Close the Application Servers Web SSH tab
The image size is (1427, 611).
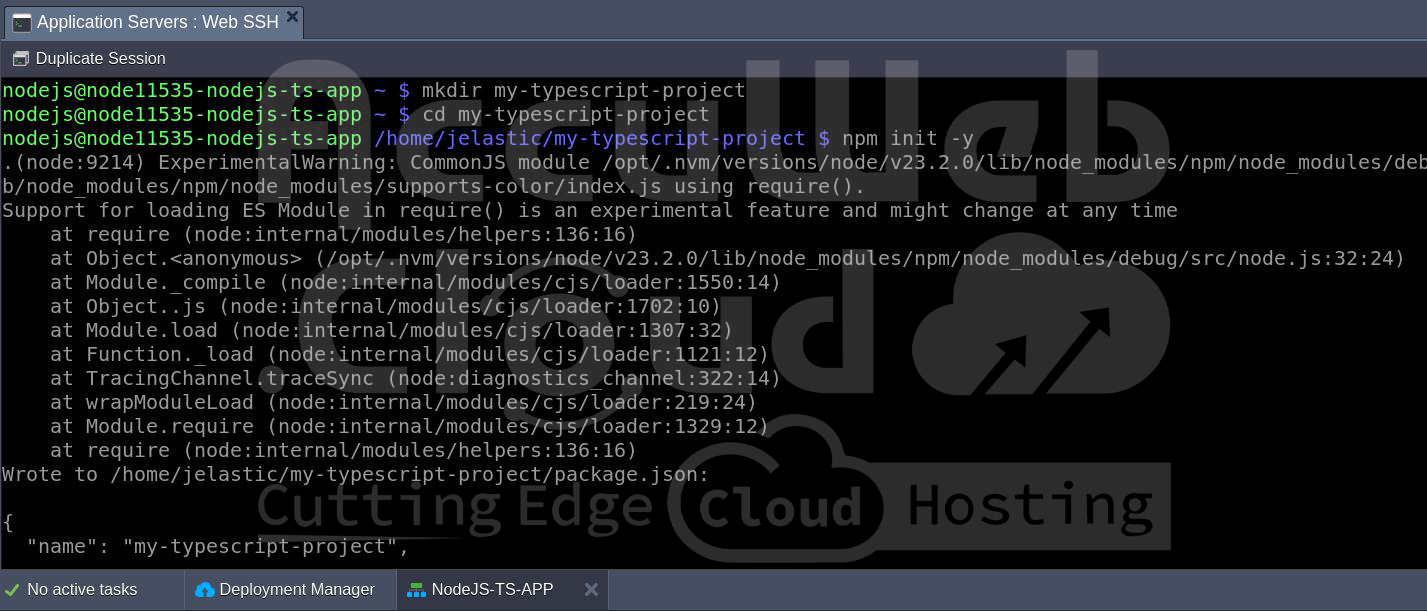[292, 17]
